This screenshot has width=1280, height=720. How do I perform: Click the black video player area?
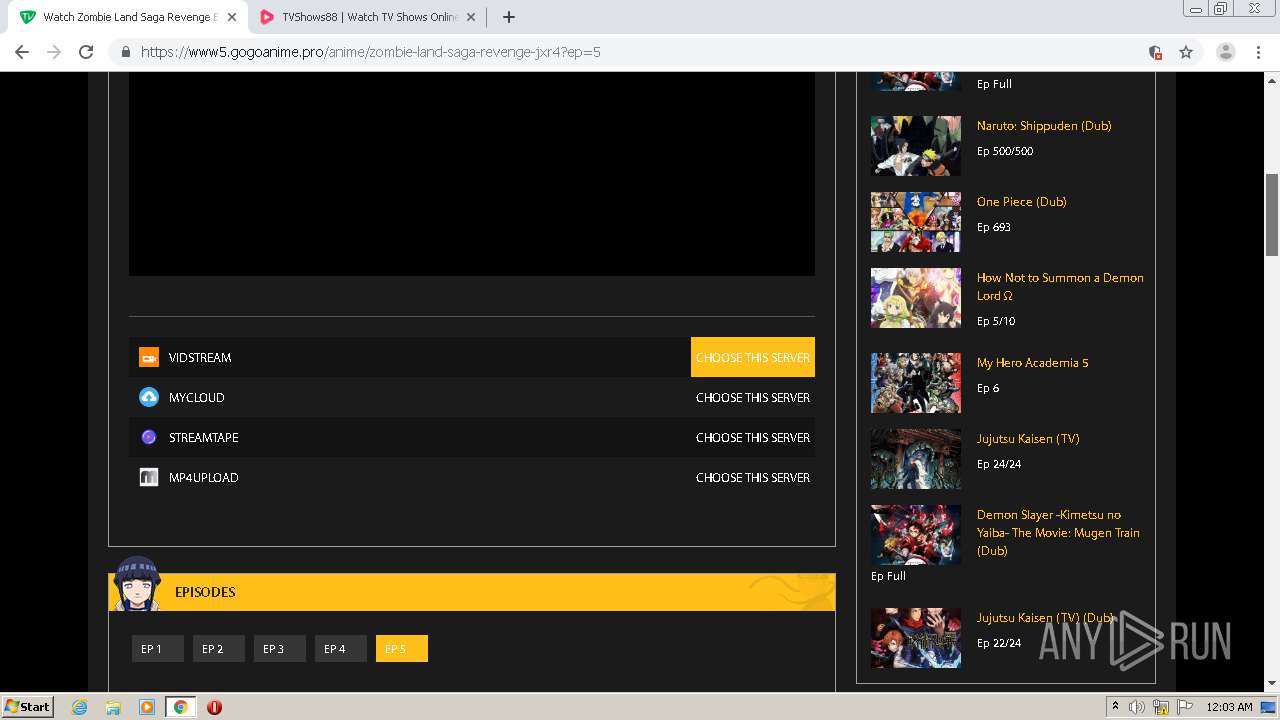click(472, 174)
